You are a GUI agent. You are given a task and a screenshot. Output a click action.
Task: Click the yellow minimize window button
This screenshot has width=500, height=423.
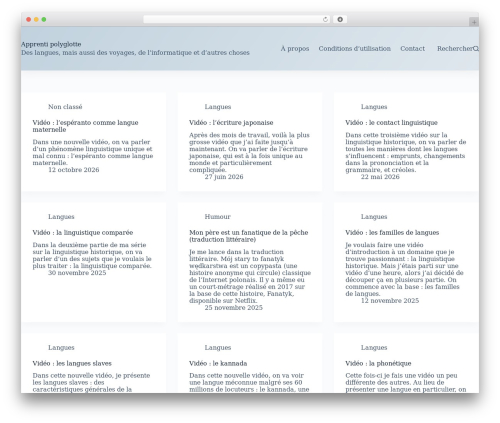click(x=36, y=20)
